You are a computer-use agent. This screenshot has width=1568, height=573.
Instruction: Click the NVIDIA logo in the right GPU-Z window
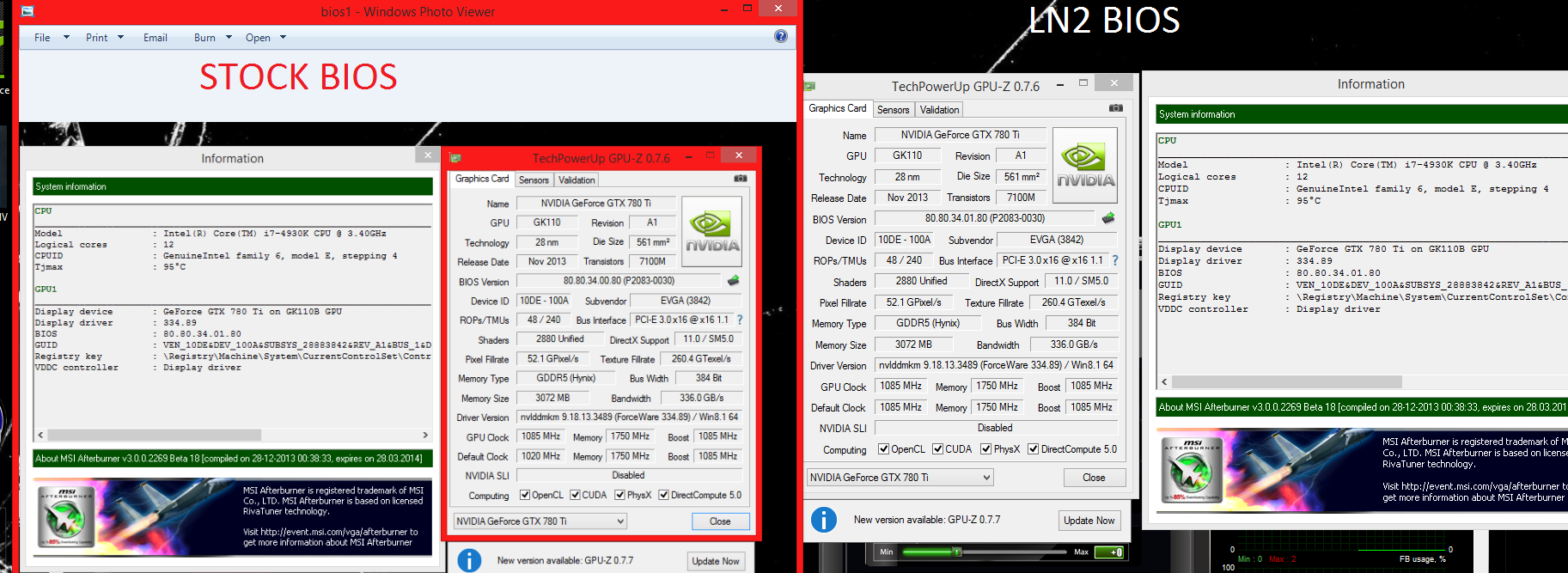coord(1085,165)
